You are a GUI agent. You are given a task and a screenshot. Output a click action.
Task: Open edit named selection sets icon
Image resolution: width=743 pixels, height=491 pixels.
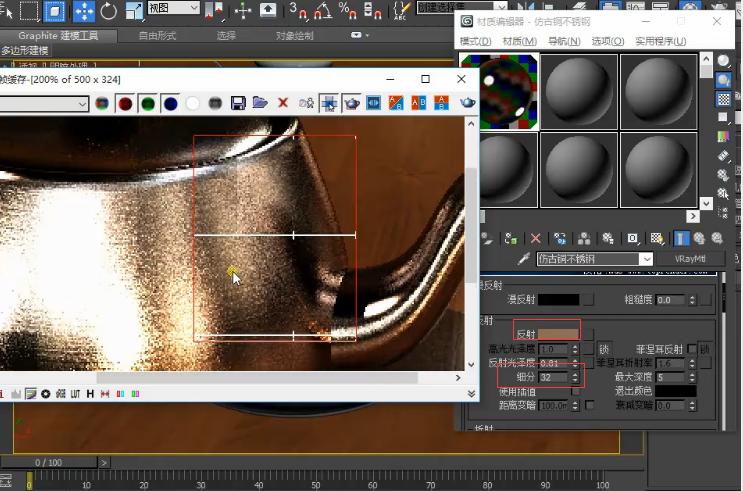pos(402,10)
